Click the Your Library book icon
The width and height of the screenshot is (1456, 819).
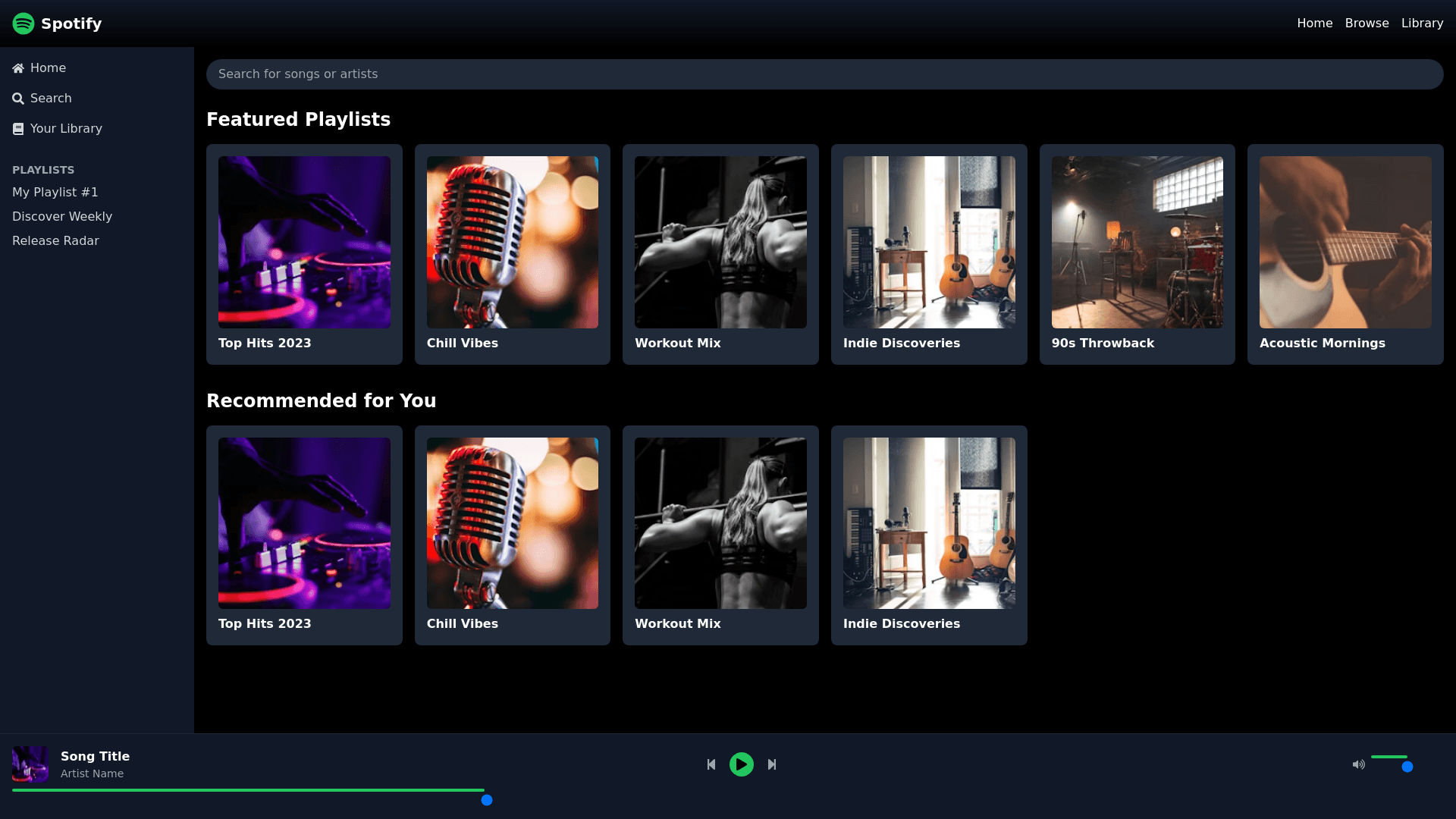pyautogui.click(x=18, y=129)
